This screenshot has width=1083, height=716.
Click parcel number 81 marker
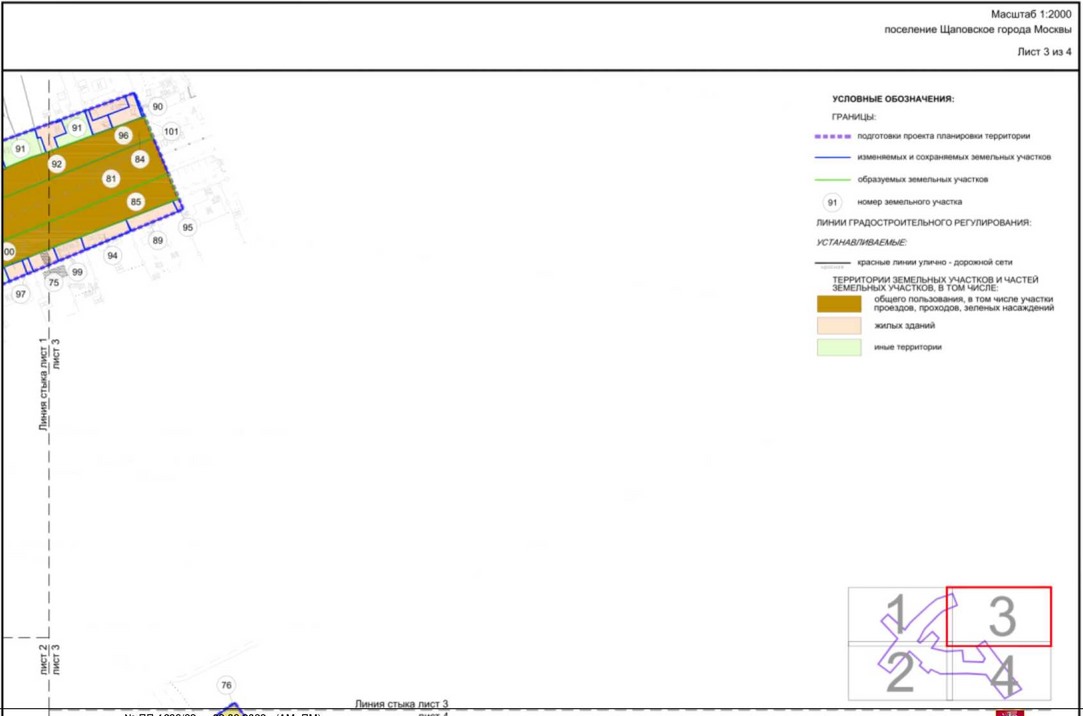pyautogui.click(x=111, y=179)
